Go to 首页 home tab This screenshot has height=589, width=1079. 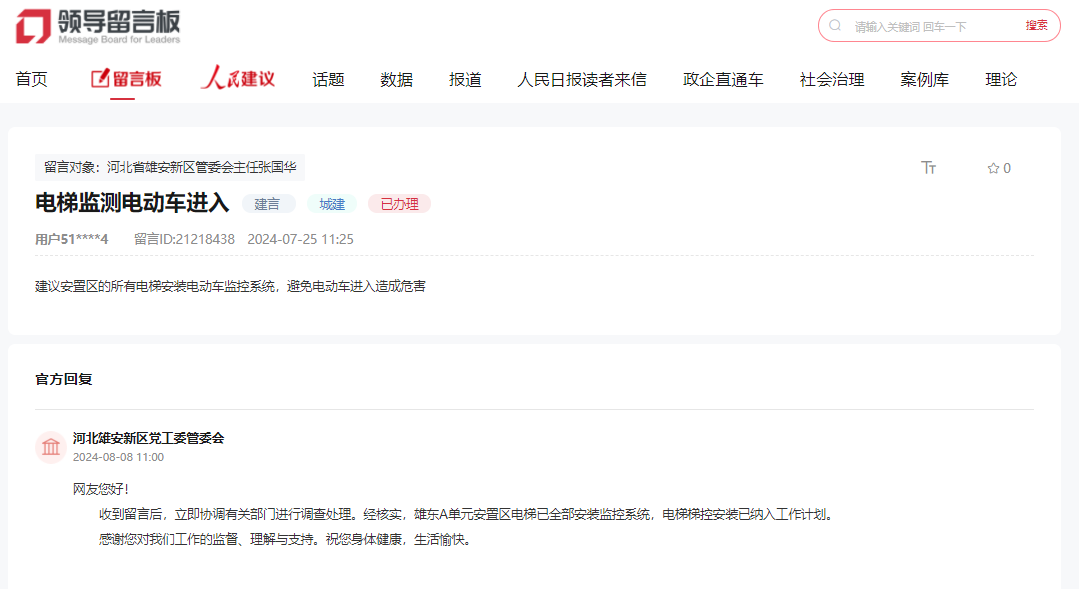(31, 80)
